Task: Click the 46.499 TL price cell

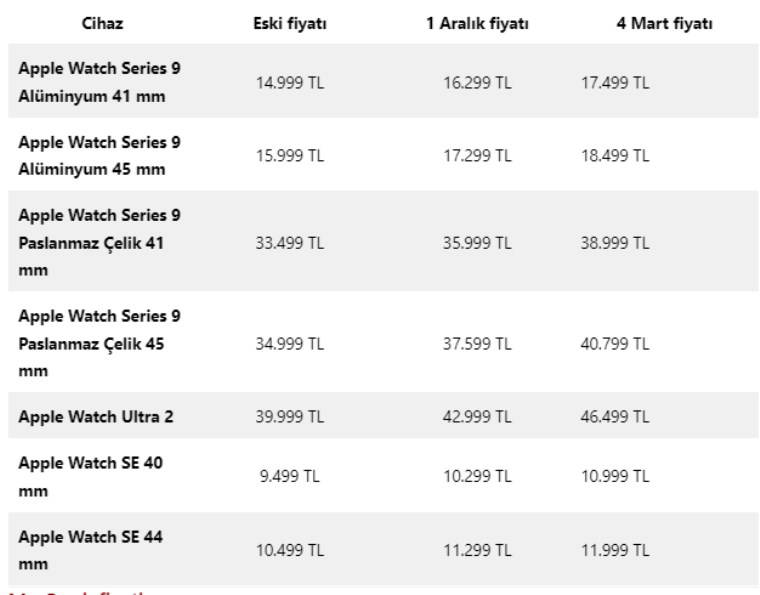Action: click(x=615, y=417)
